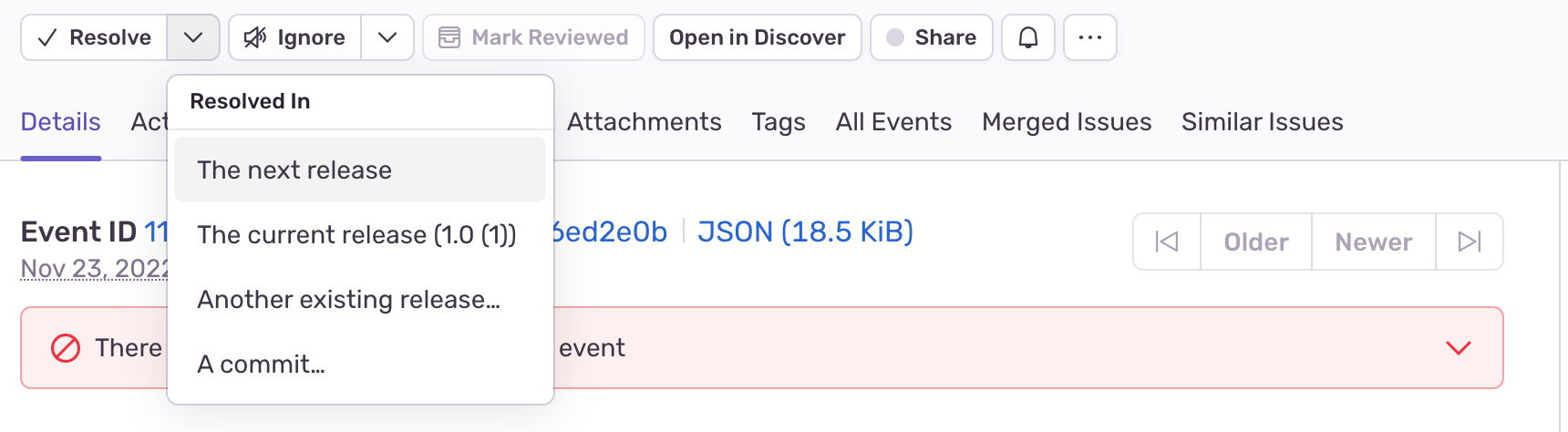Viewport: 1568px width, 432px height.
Task: Go to the All Events tab
Action: pyautogui.click(x=893, y=122)
